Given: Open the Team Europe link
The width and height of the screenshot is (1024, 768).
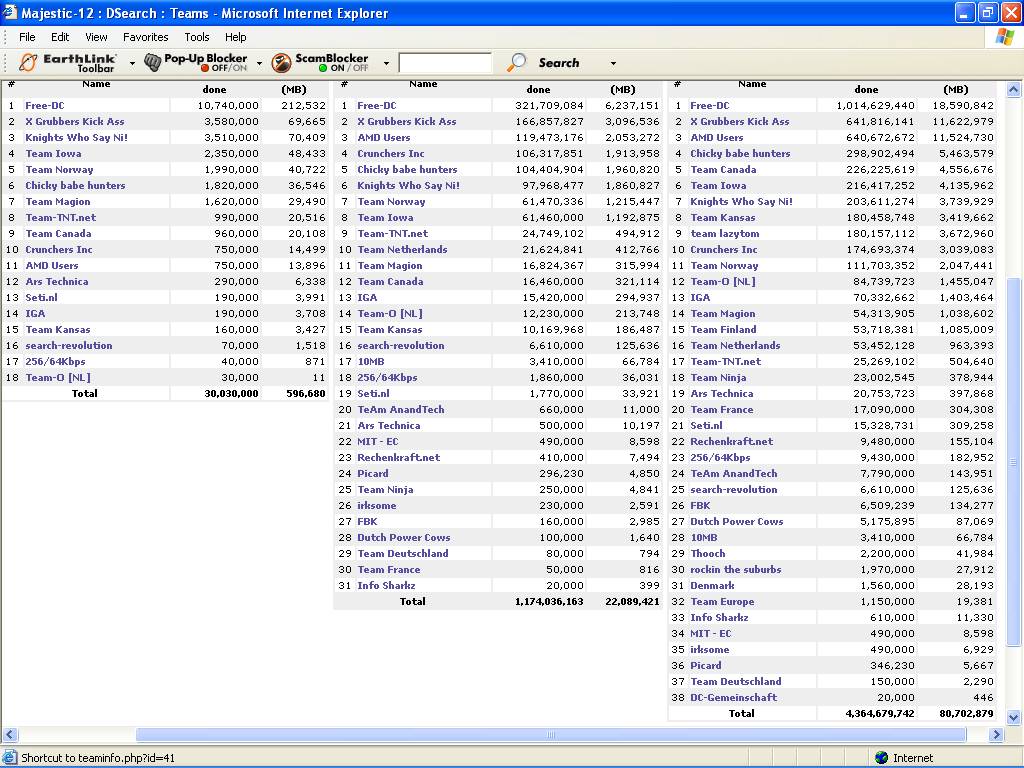Looking at the screenshot, I should [722, 601].
